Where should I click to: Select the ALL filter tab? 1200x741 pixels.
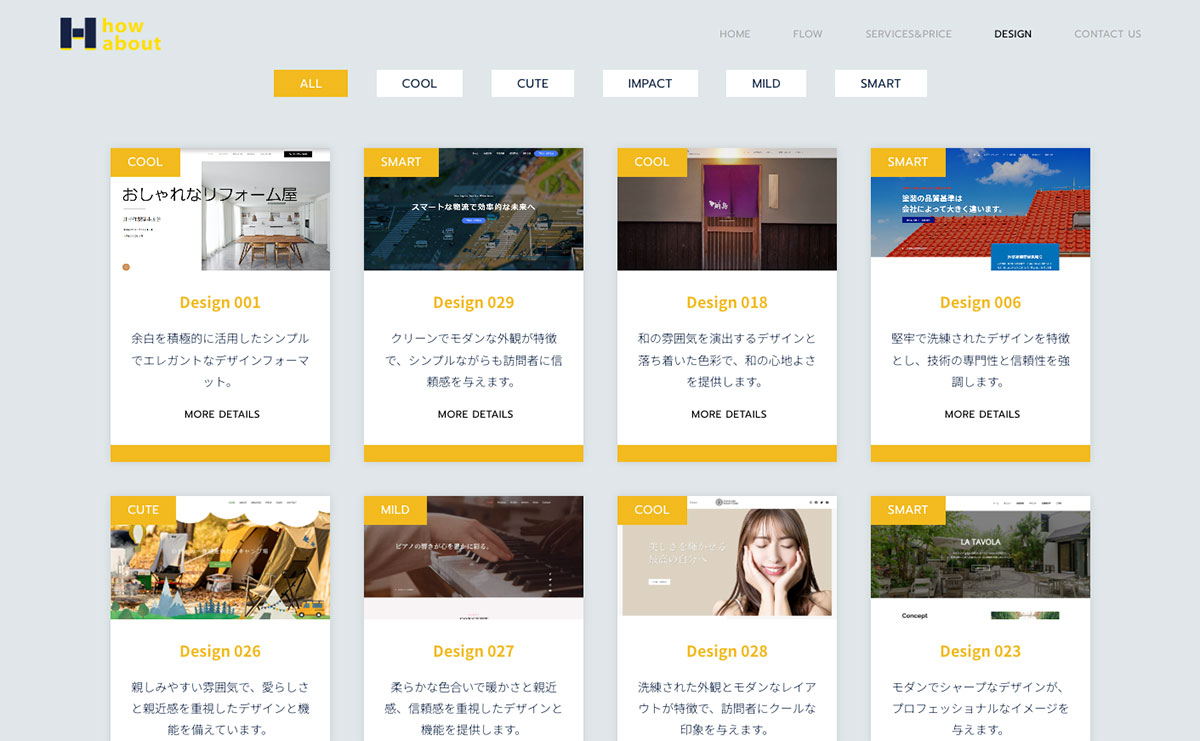310,84
